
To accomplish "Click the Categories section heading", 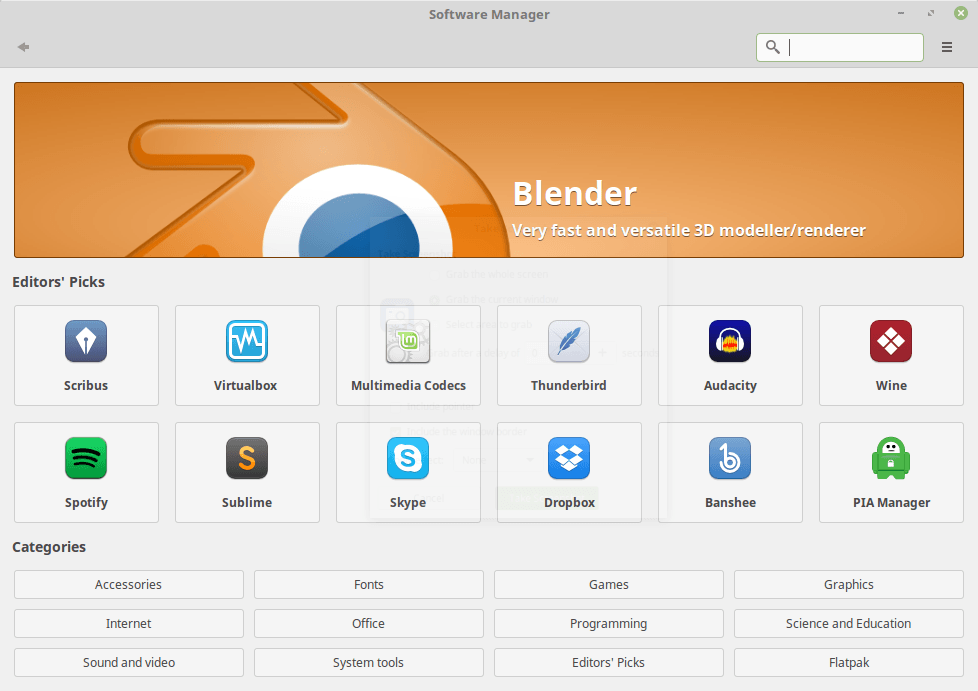I will [x=49, y=547].
